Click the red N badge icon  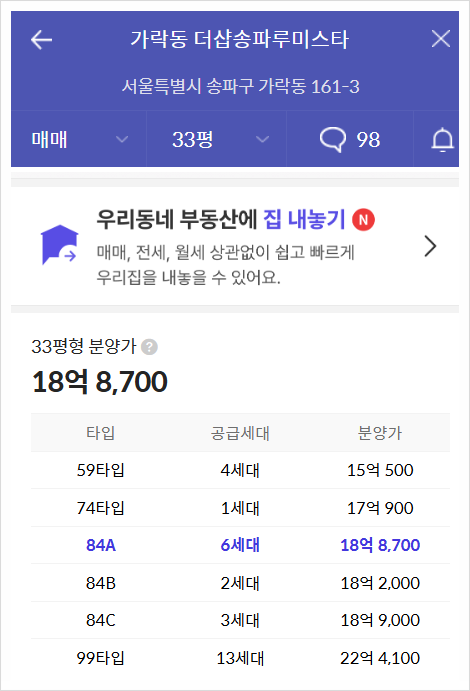[363, 219]
